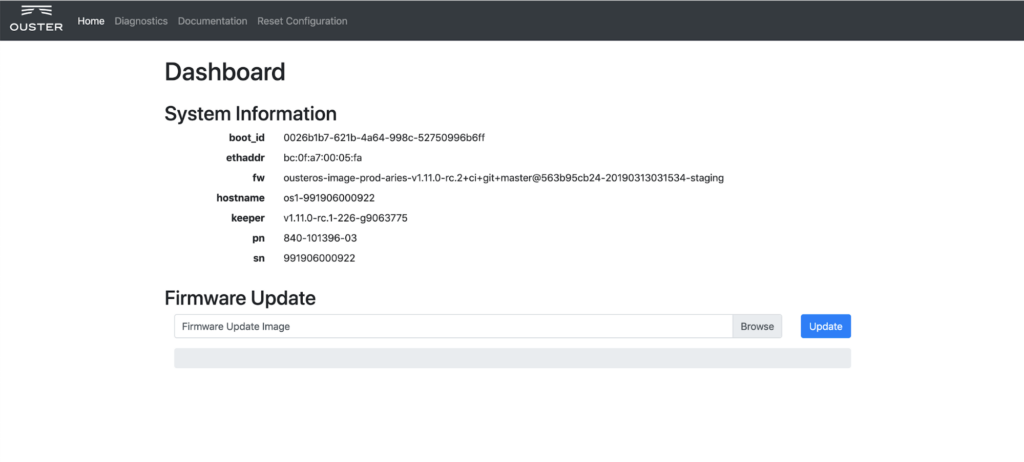Image resolution: width=1024 pixels, height=462 pixels.
Task: Open the Home nav item
Action: coord(91,21)
